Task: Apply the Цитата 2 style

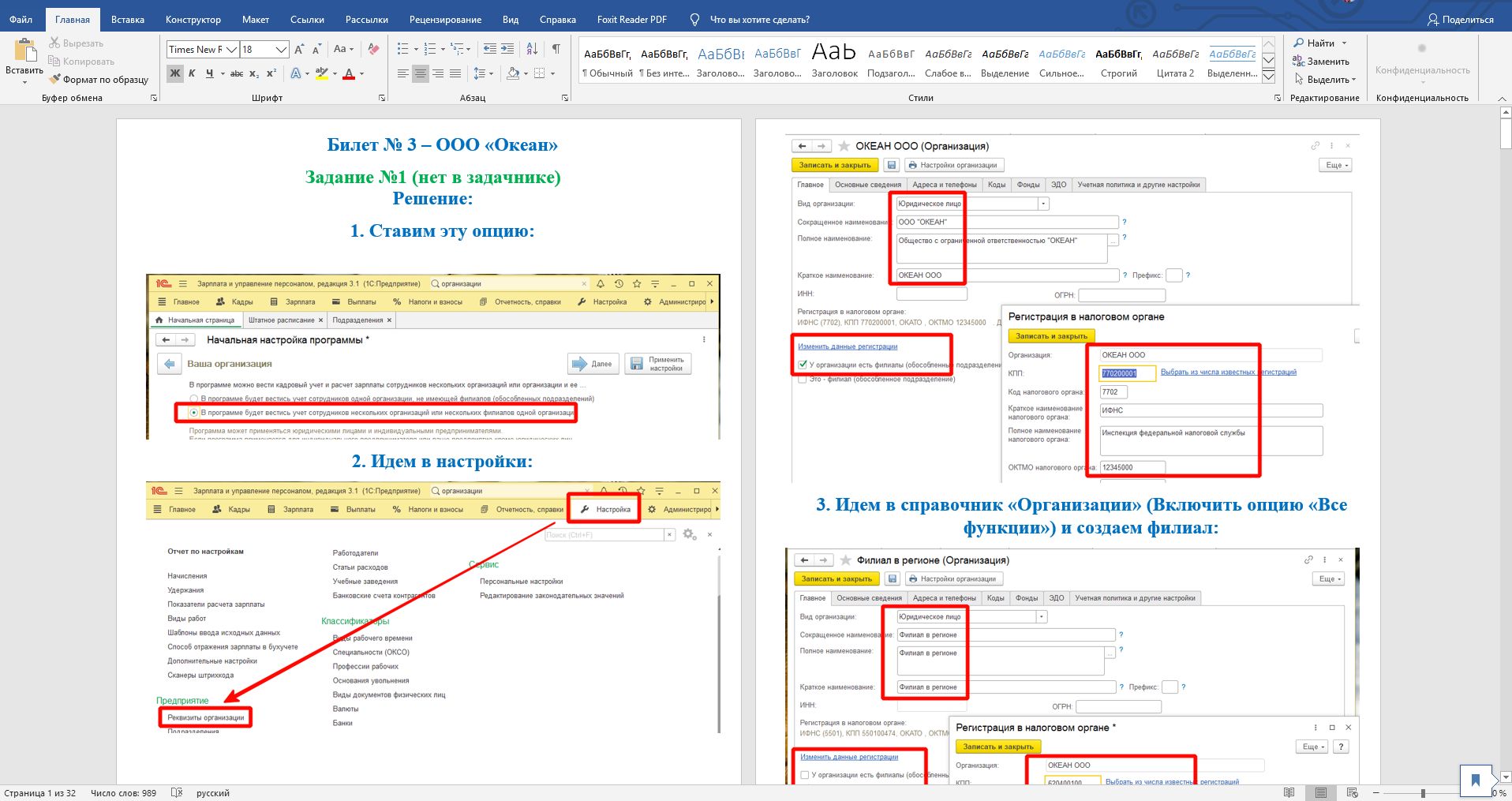Action: pyautogui.click(x=1175, y=62)
